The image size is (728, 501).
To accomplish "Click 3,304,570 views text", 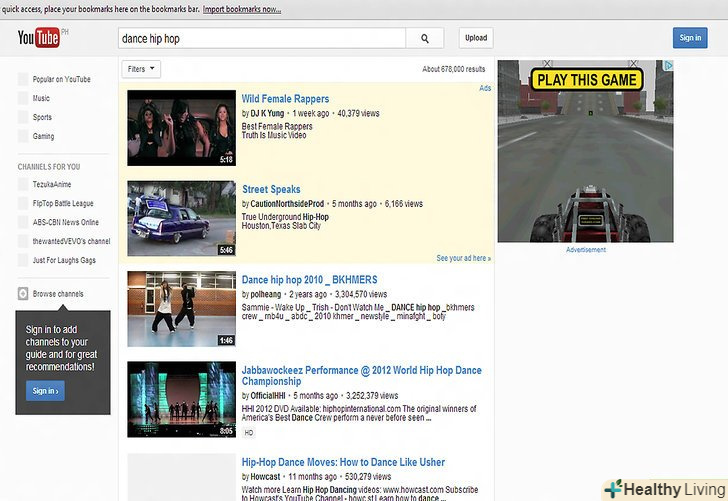I will tap(361, 294).
